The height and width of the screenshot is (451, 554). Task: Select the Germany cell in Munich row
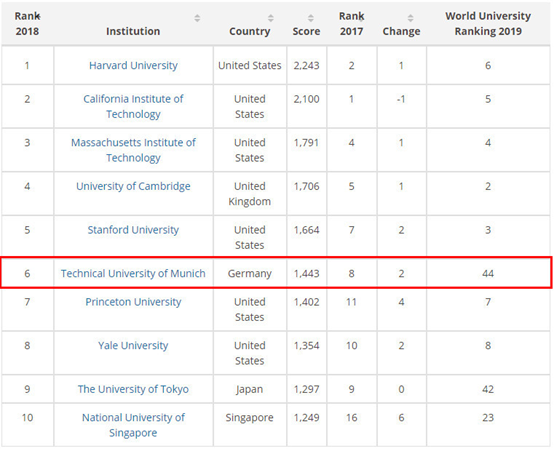point(249,273)
